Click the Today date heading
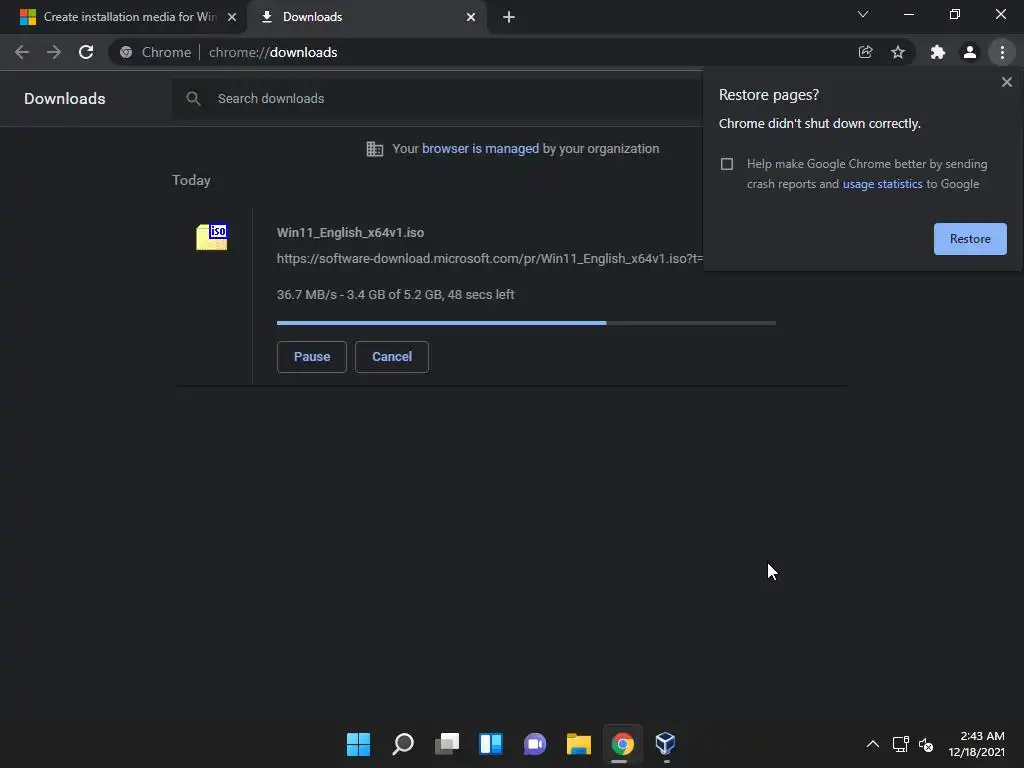The image size is (1024, 768). 191,180
